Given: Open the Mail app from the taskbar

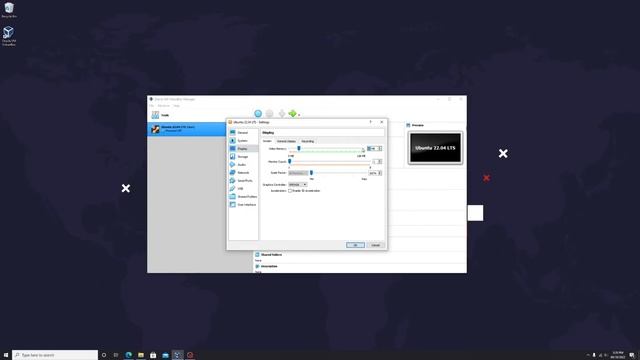Looking at the screenshot, I should tap(165, 355).
